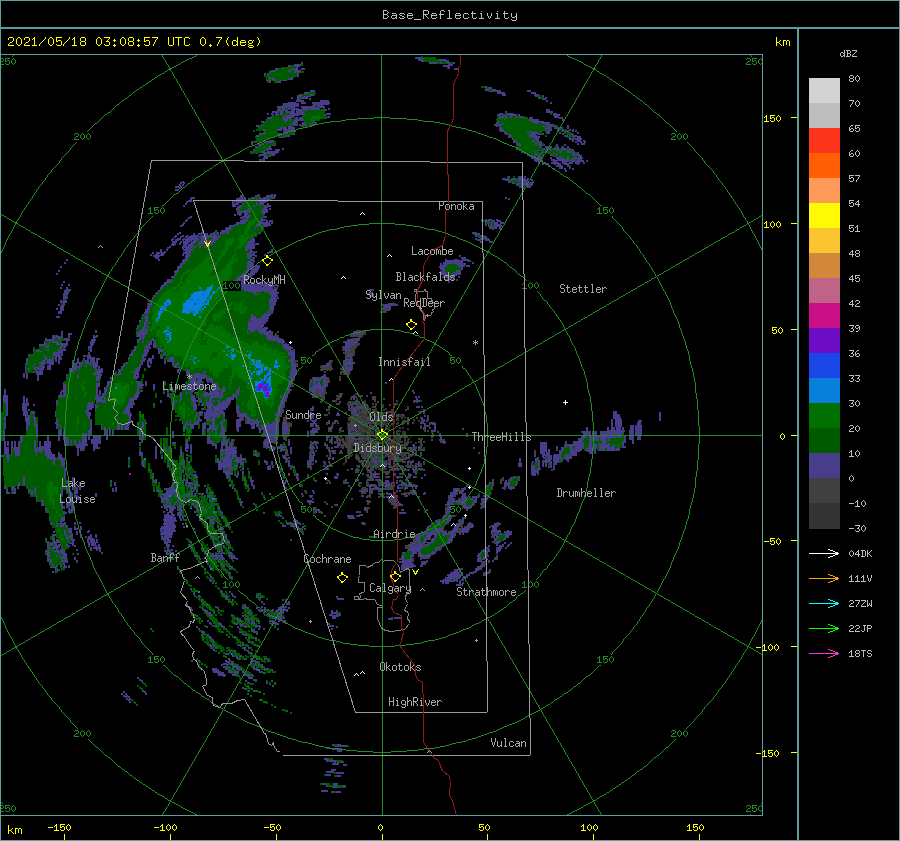Click the Sundre city label
Screen dimensions: 900x841
click(303, 414)
